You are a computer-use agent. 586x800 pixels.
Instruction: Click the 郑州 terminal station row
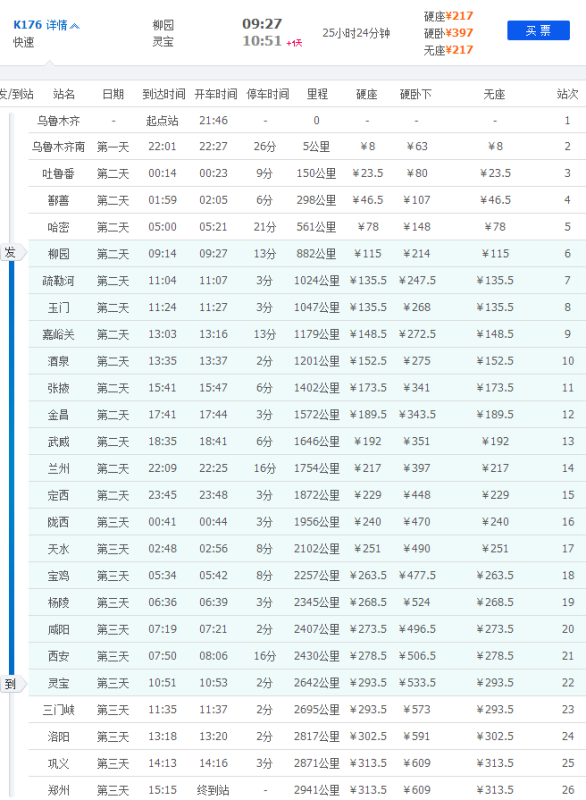[307, 789]
